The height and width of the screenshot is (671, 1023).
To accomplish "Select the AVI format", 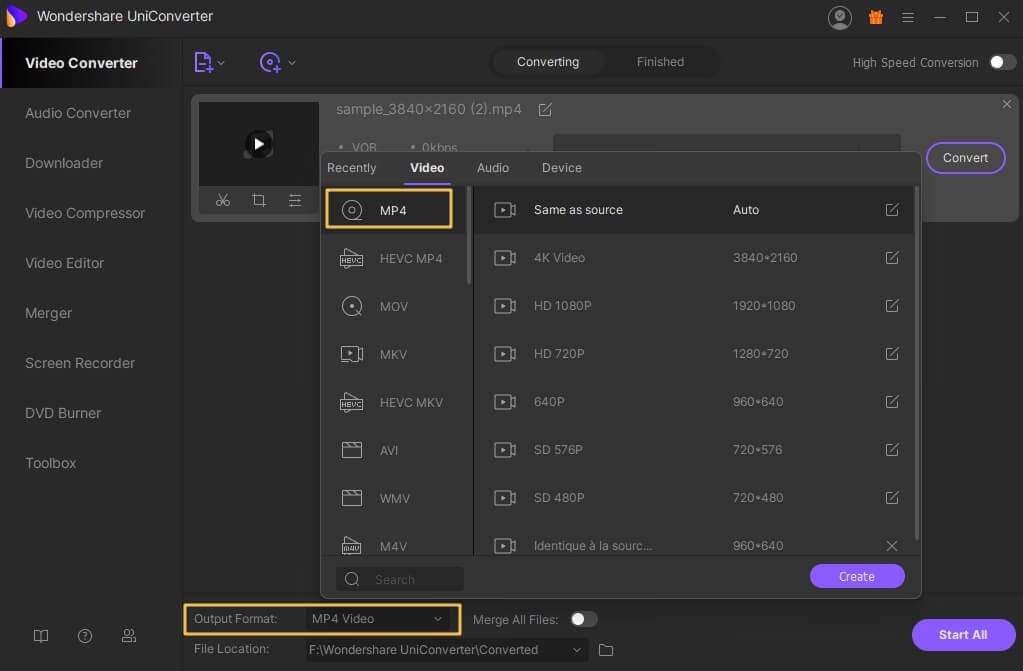I will pos(395,450).
